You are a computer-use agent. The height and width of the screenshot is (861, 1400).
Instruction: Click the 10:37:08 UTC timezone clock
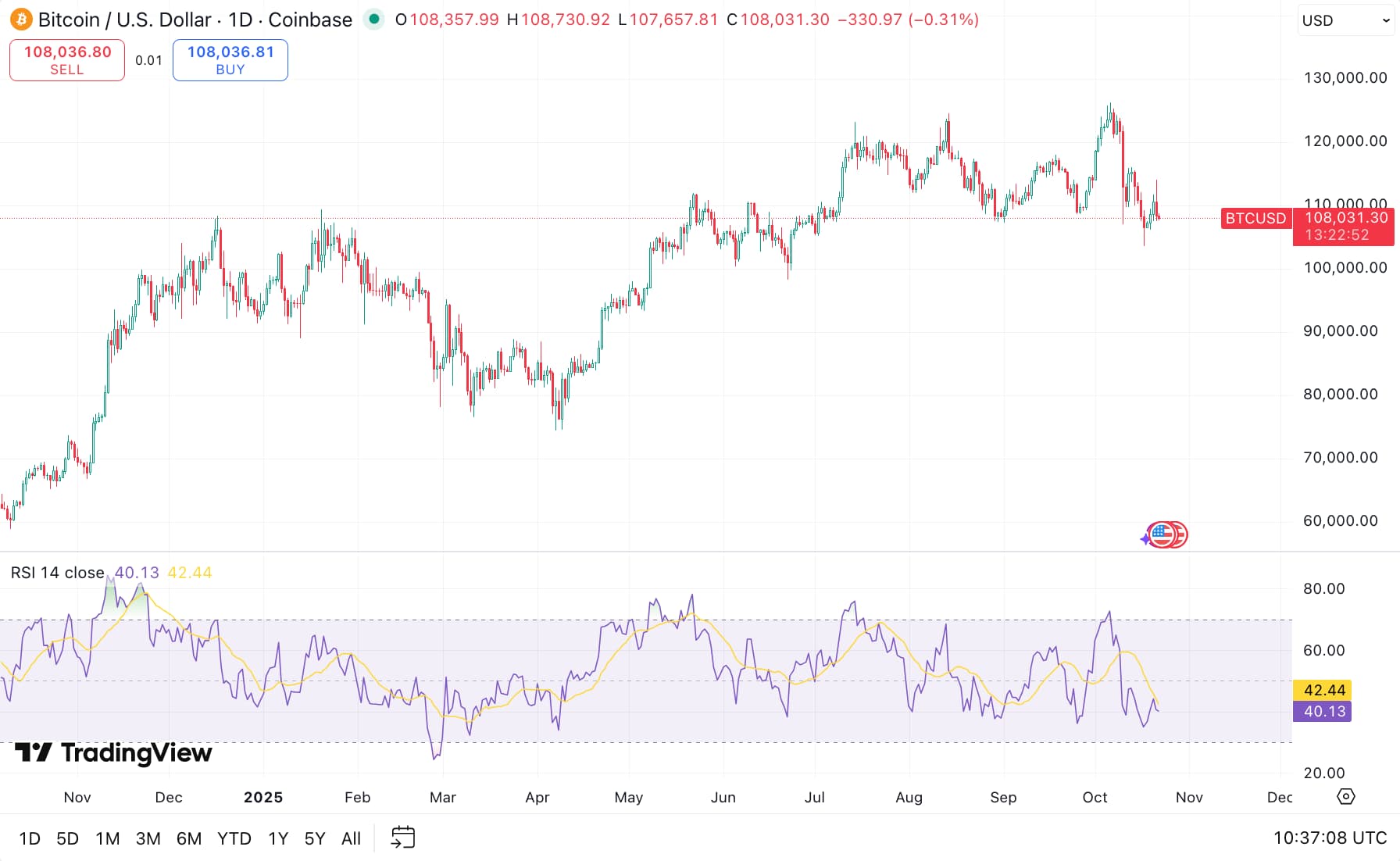1330,838
